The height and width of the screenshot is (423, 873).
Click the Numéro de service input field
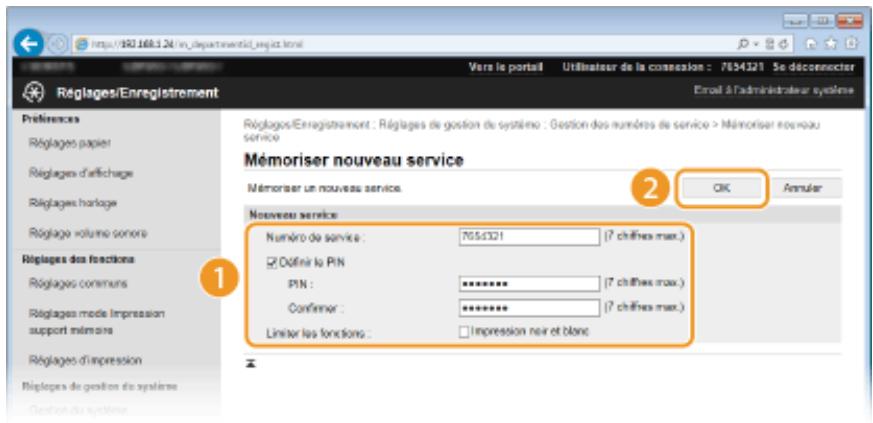pyautogui.click(x=529, y=237)
